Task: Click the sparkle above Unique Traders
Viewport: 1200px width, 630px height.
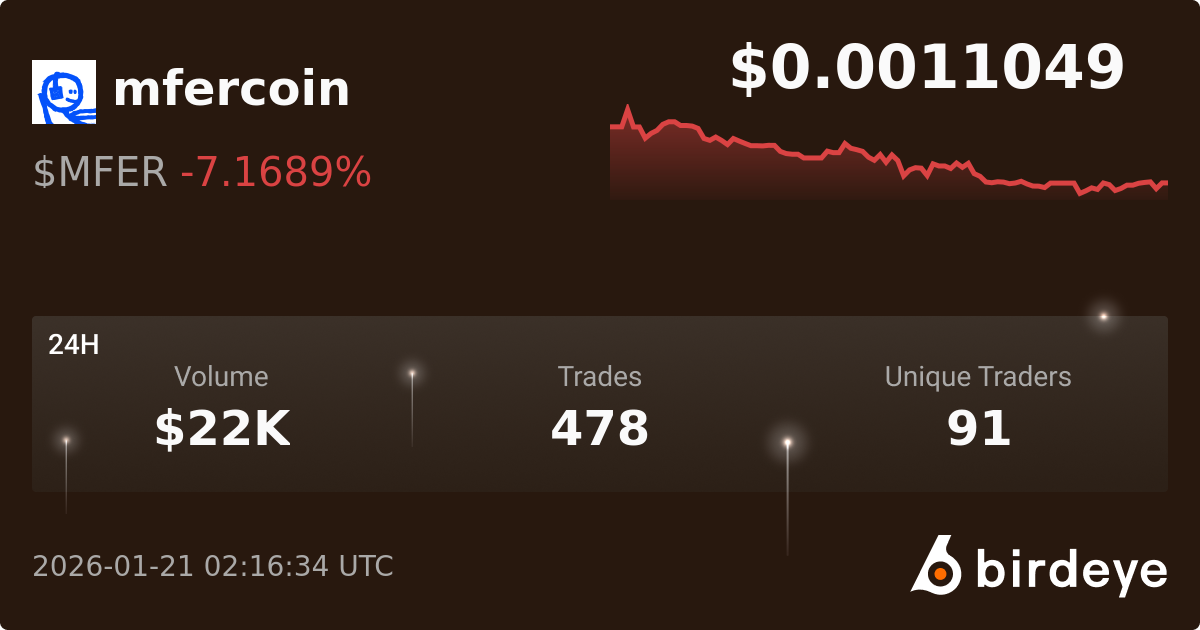Action: point(1104,317)
